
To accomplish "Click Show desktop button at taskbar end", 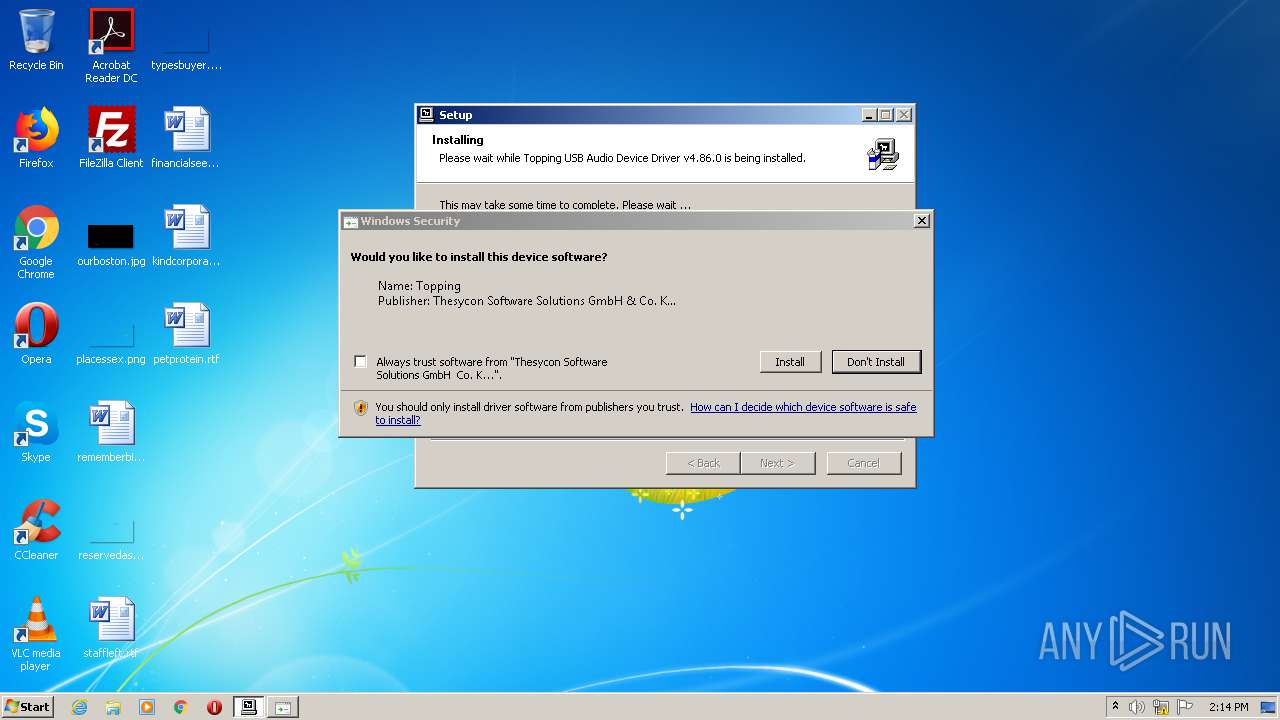I will [1269, 707].
